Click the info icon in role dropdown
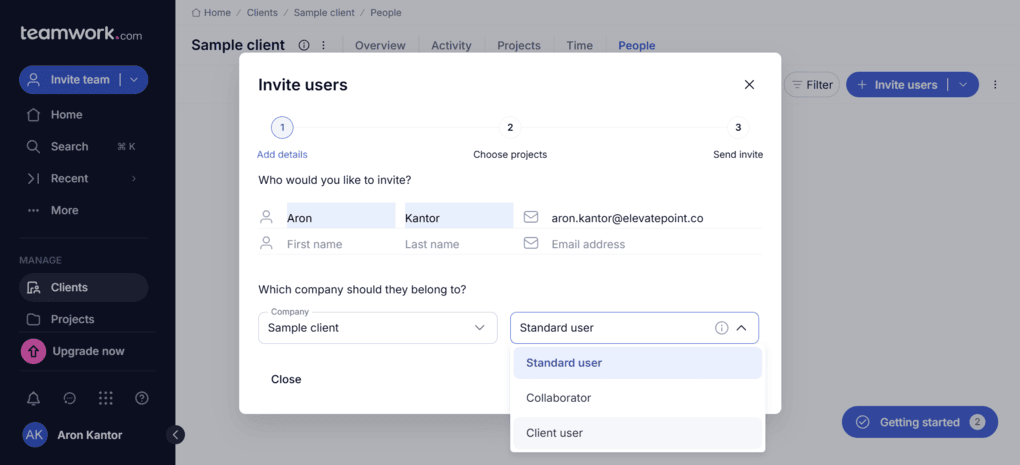1020x465 pixels. click(x=721, y=328)
